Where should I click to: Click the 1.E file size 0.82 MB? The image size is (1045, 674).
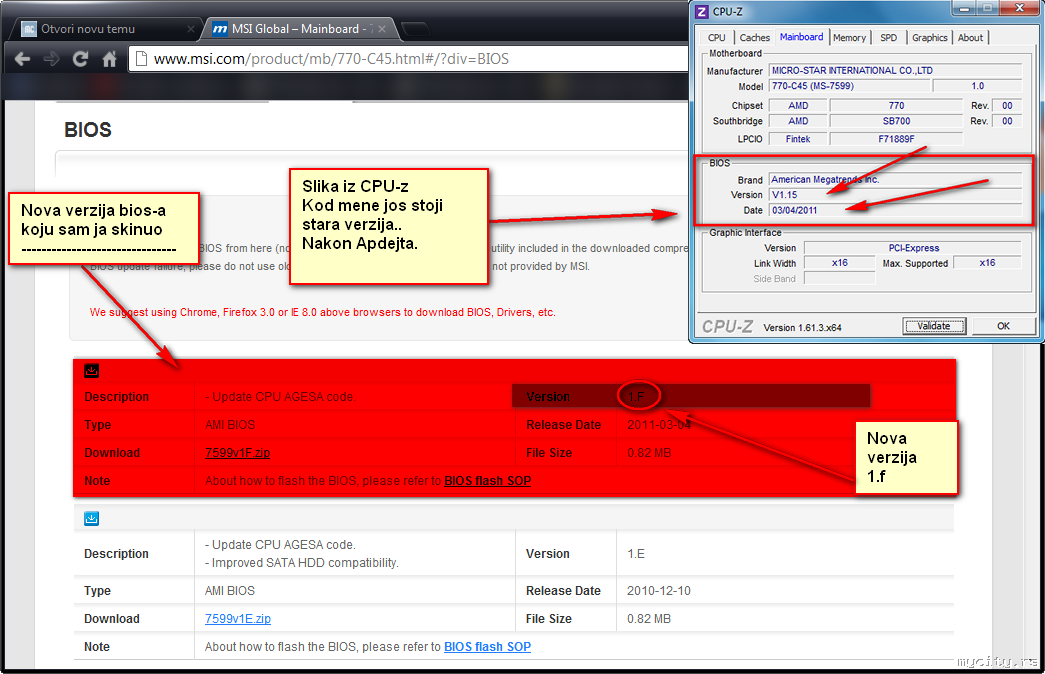648,619
